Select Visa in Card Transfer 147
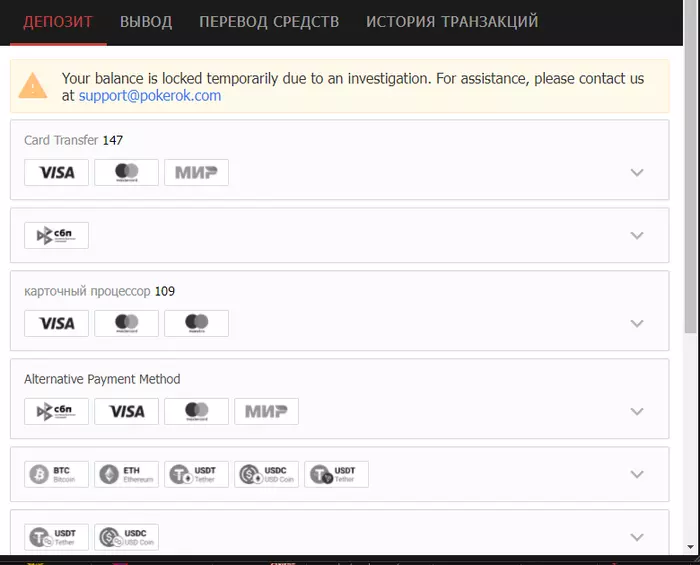700x565 pixels. click(57, 172)
